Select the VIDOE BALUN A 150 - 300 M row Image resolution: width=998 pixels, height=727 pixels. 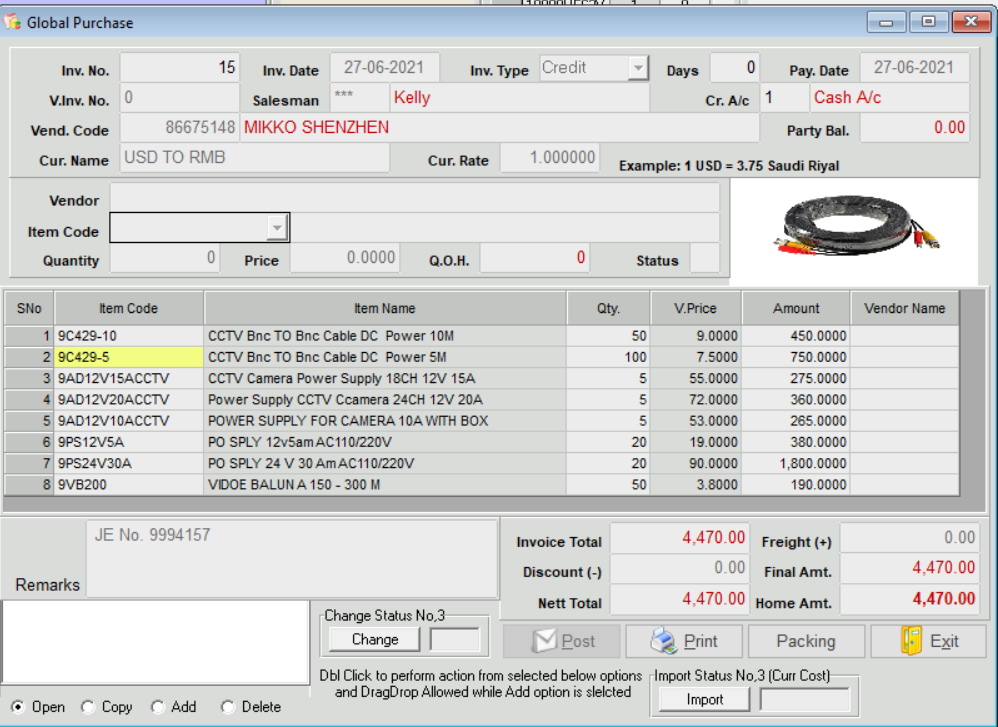(384, 485)
